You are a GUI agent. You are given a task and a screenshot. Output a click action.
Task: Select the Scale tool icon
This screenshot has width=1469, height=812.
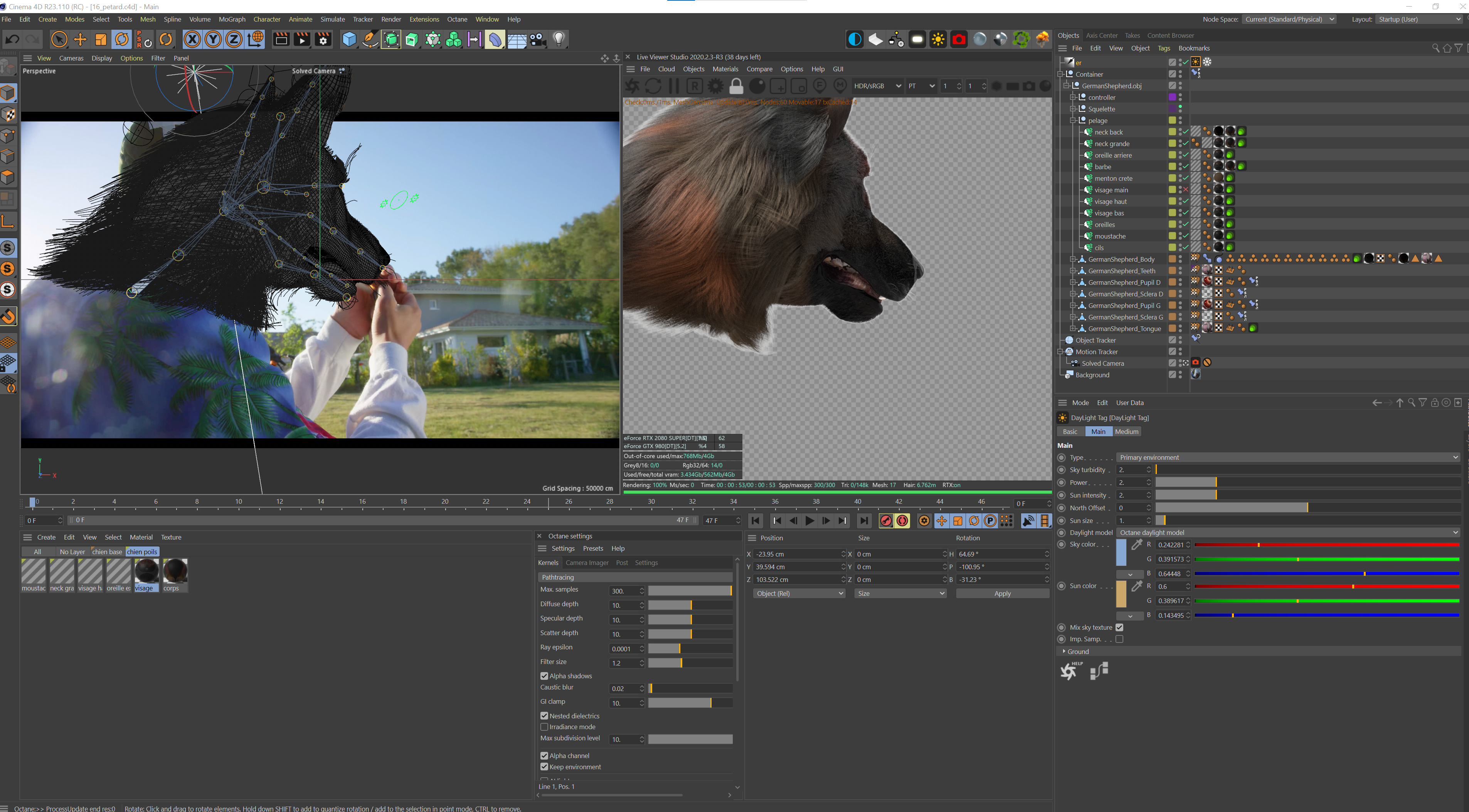click(x=101, y=39)
